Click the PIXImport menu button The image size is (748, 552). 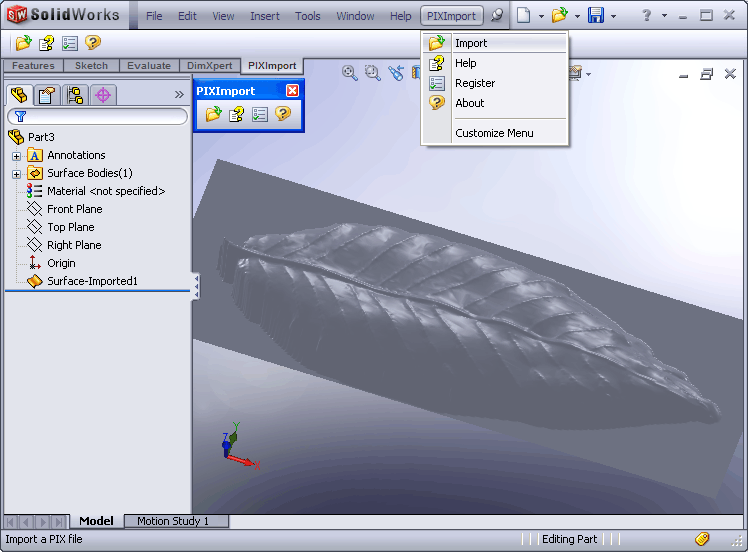click(x=451, y=16)
